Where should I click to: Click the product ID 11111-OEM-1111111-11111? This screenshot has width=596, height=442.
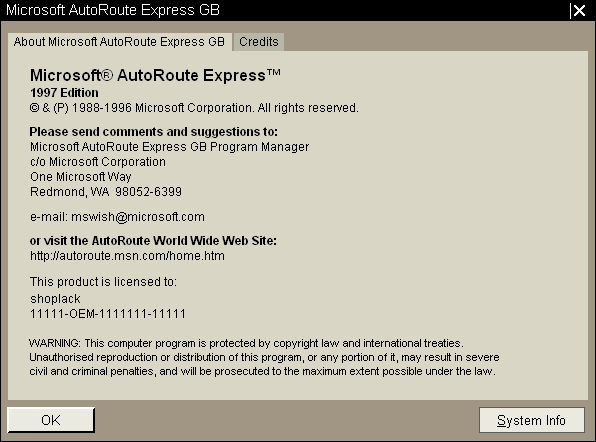click(108, 314)
